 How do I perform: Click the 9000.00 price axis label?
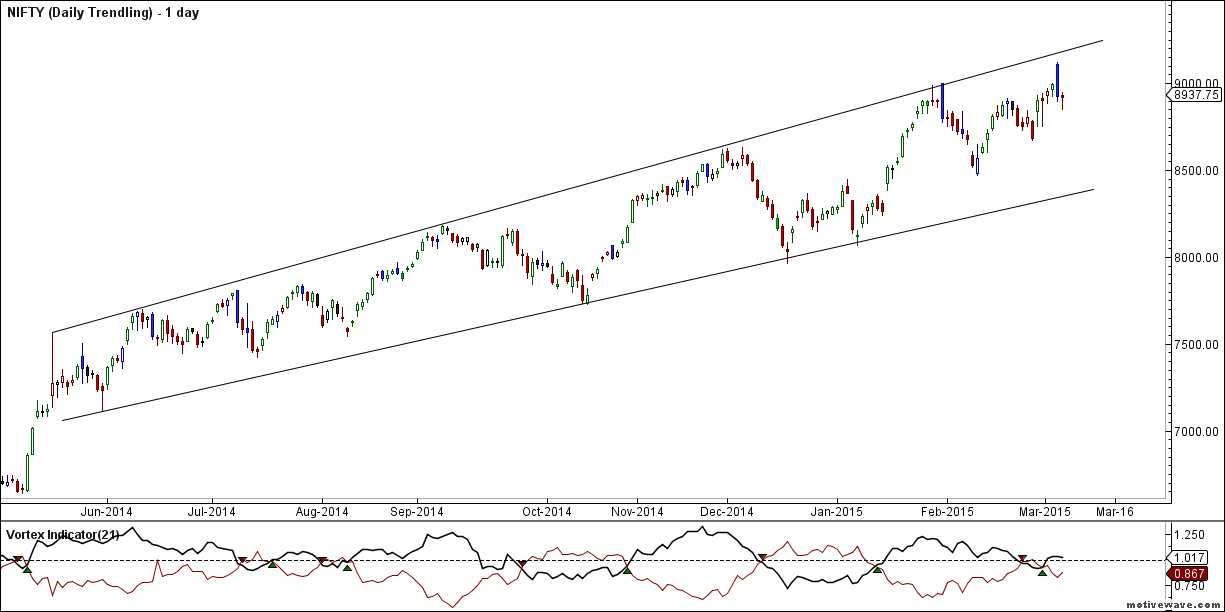tap(1196, 83)
